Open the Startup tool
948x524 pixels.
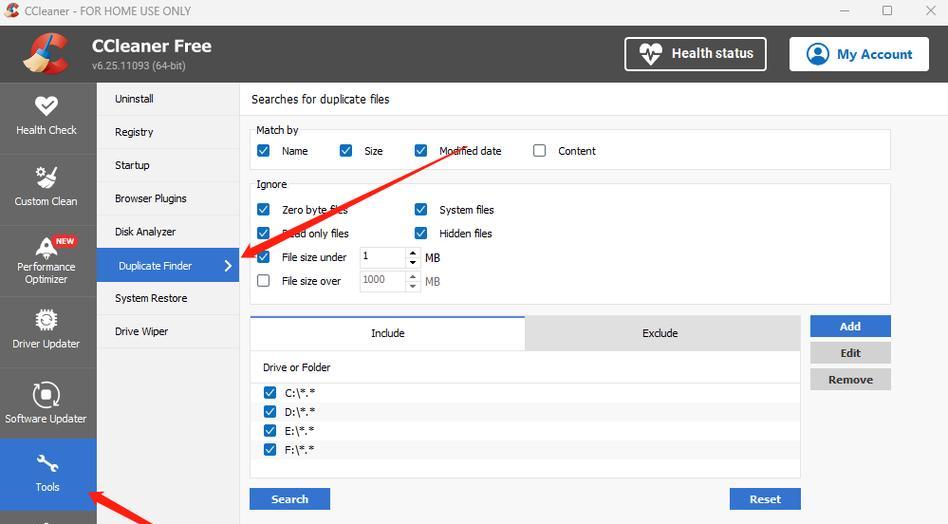coord(167,166)
